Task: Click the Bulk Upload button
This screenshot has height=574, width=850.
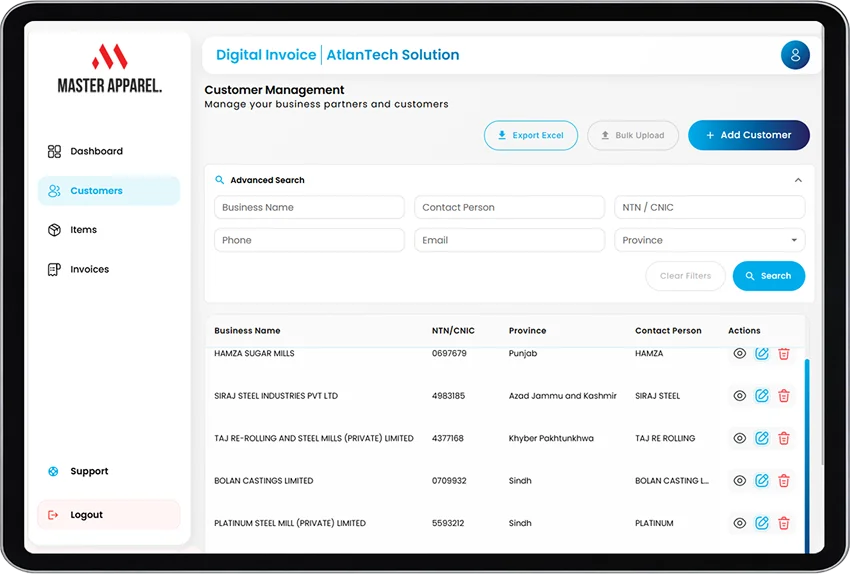Action: (633, 136)
